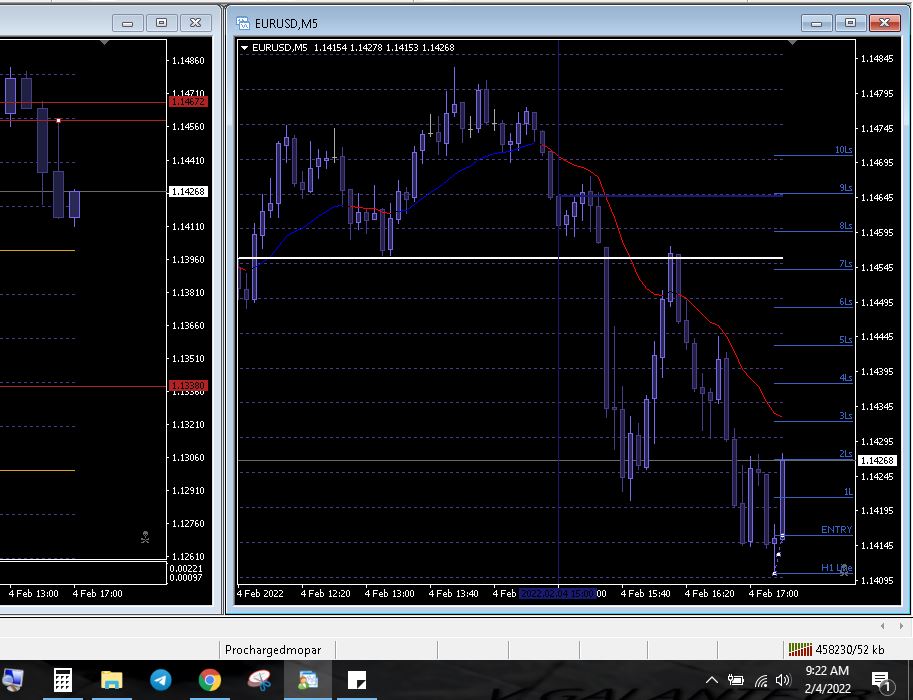Image resolution: width=913 pixels, height=700 pixels.
Task: Show hidden system tray icons
Action: pyautogui.click(x=711, y=680)
